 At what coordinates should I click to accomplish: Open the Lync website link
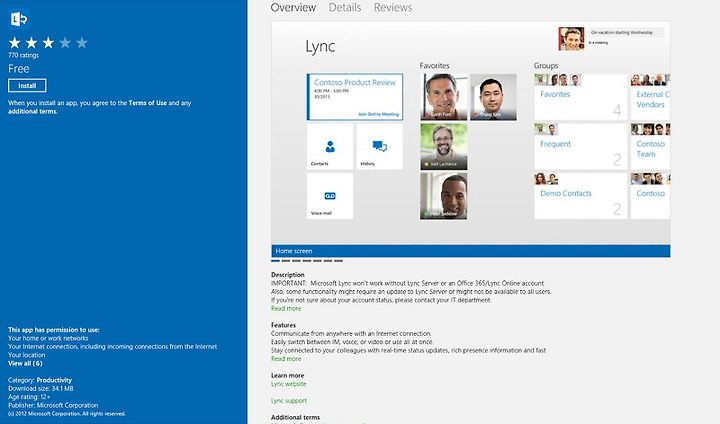pyautogui.click(x=288, y=384)
